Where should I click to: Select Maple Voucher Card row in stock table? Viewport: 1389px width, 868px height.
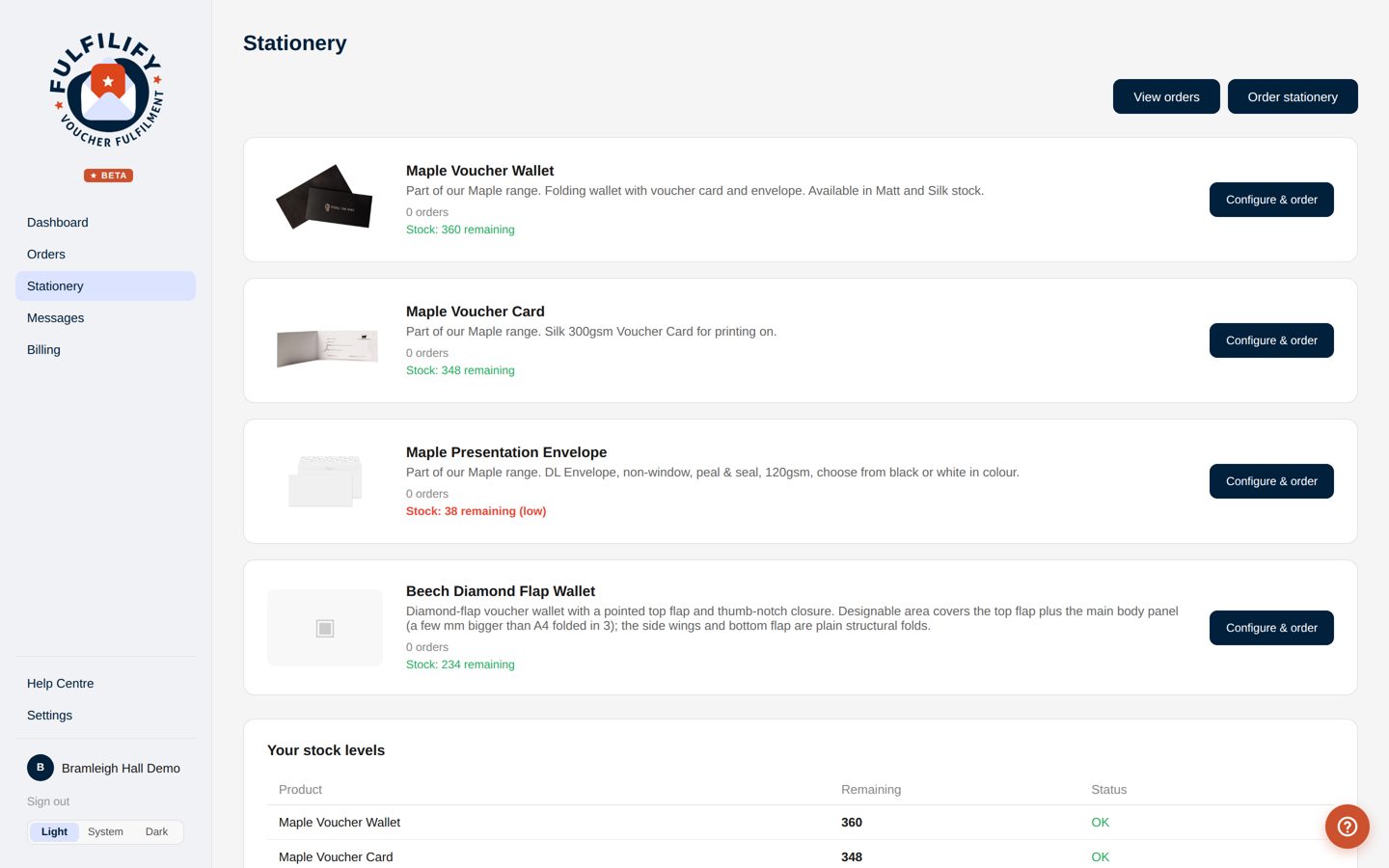(800, 856)
